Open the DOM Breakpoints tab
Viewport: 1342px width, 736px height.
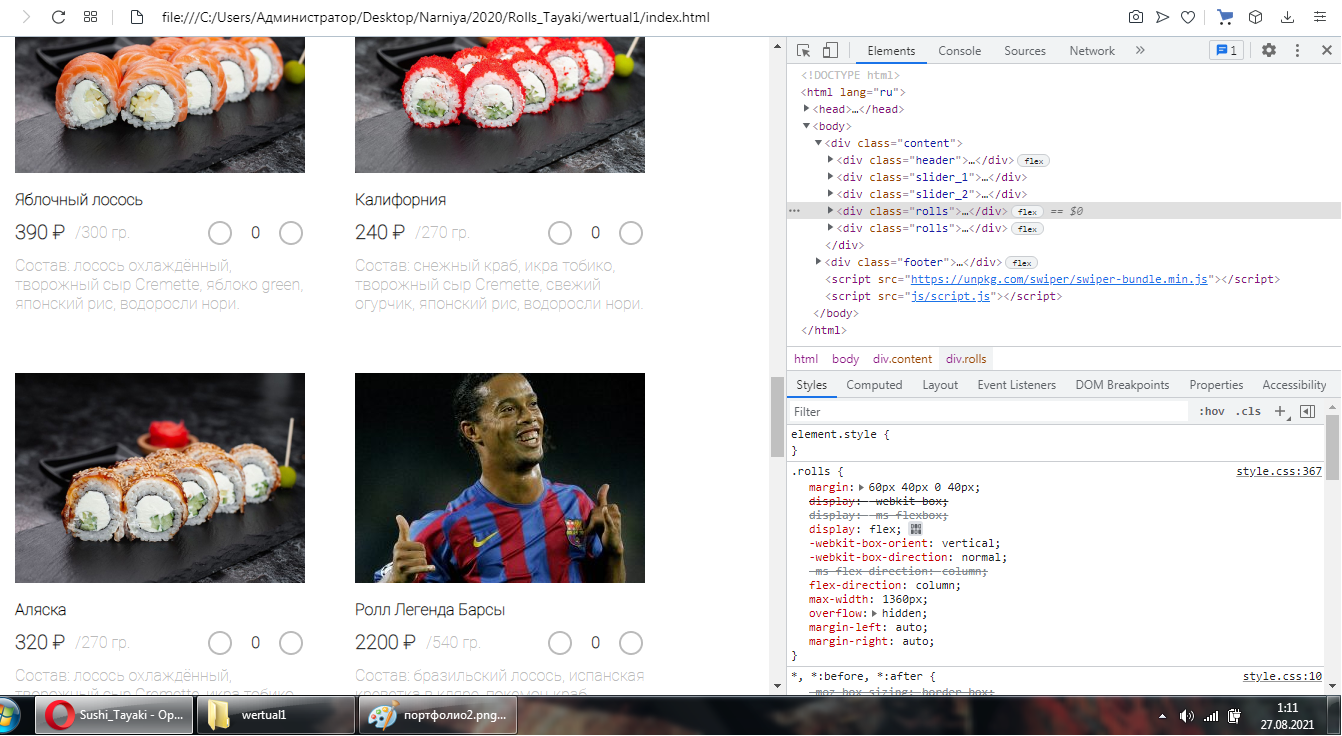(x=1122, y=385)
